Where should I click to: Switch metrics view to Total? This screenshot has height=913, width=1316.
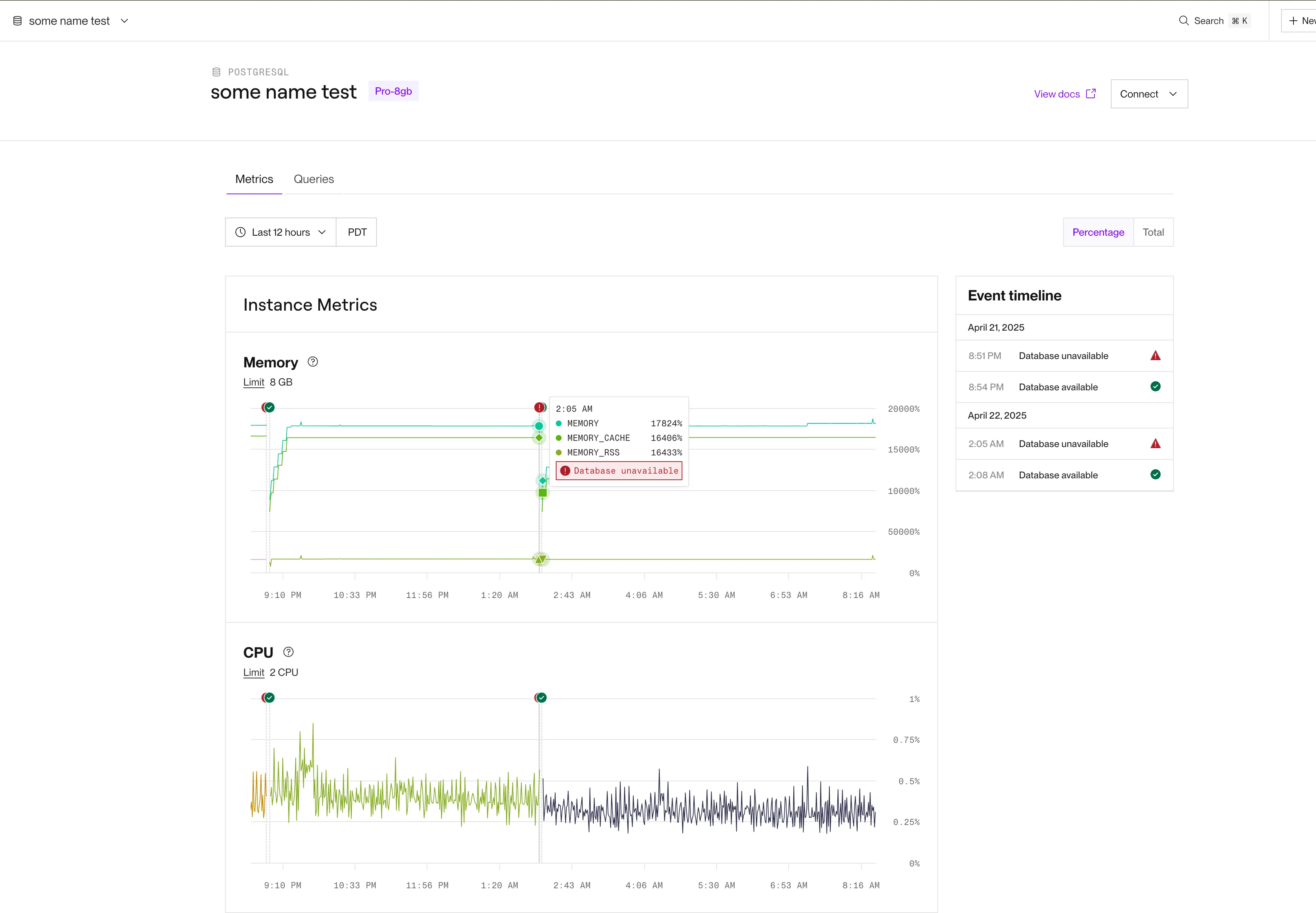click(x=1153, y=232)
